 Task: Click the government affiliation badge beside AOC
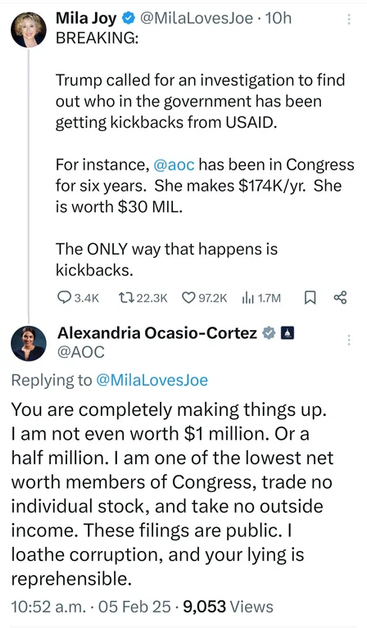coord(288,333)
